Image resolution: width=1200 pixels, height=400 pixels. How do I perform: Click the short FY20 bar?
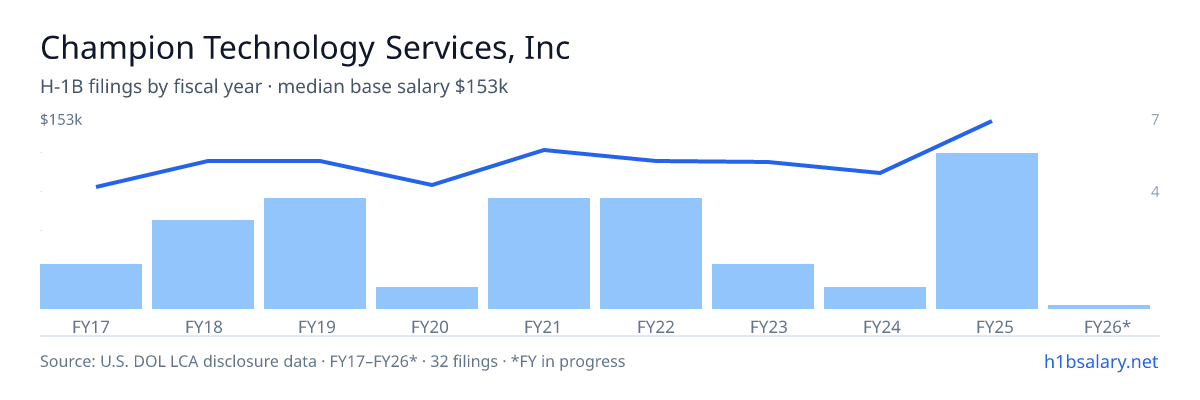(x=427, y=297)
